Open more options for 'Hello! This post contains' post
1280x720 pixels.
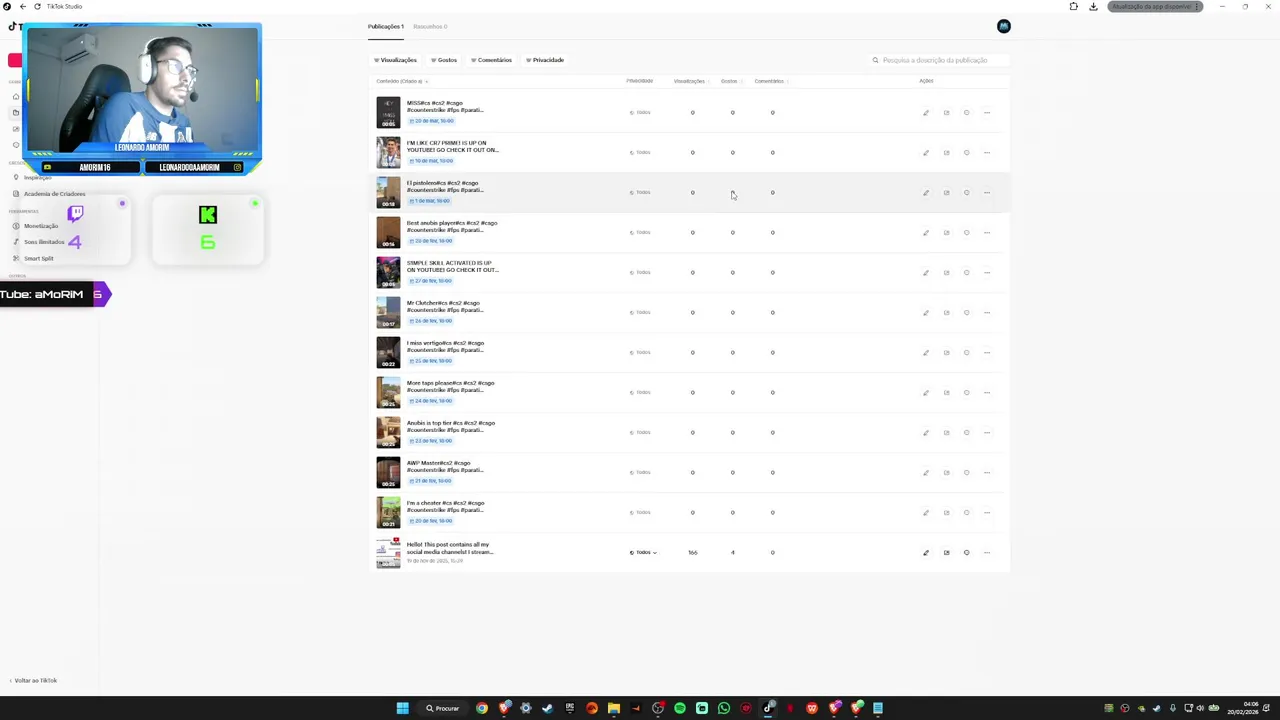point(987,553)
